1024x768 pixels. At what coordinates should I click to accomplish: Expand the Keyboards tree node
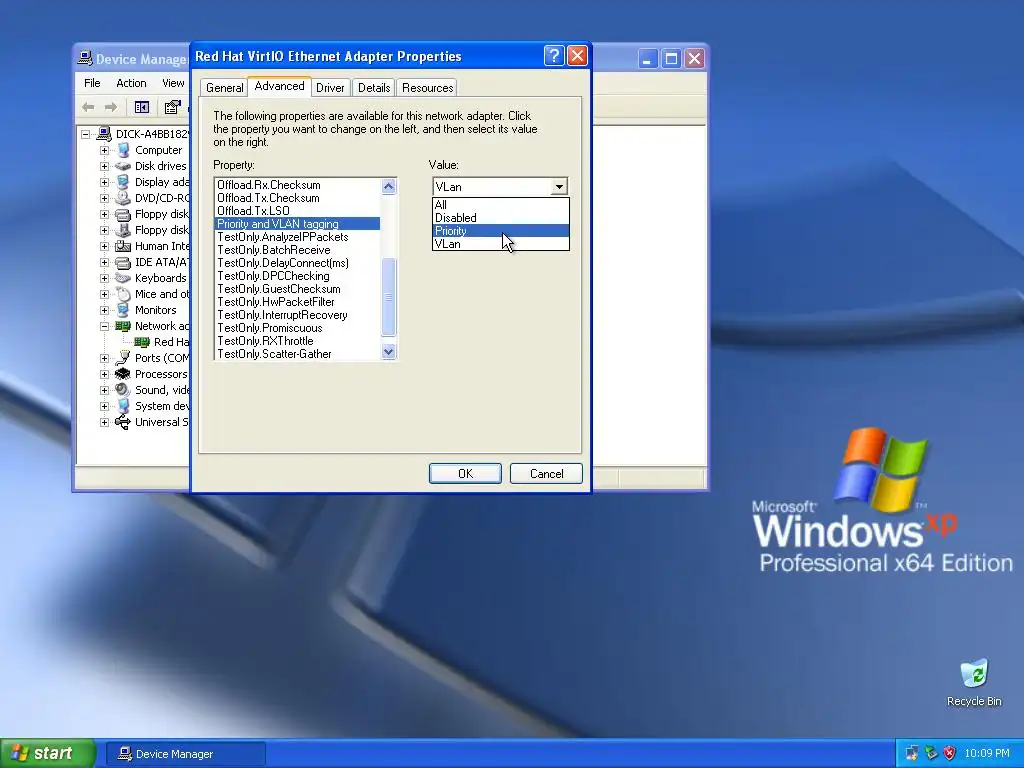(104, 278)
